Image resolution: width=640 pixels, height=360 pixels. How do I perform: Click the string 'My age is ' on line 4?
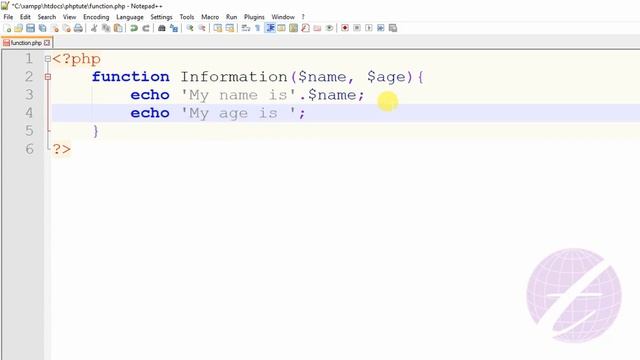pos(238,113)
